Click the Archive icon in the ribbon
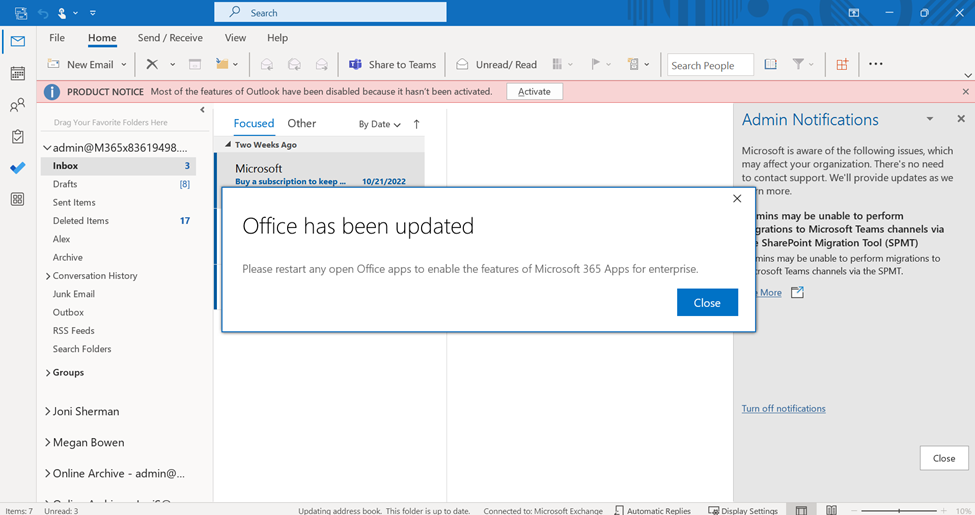The image size is (975, 515). 195,64
